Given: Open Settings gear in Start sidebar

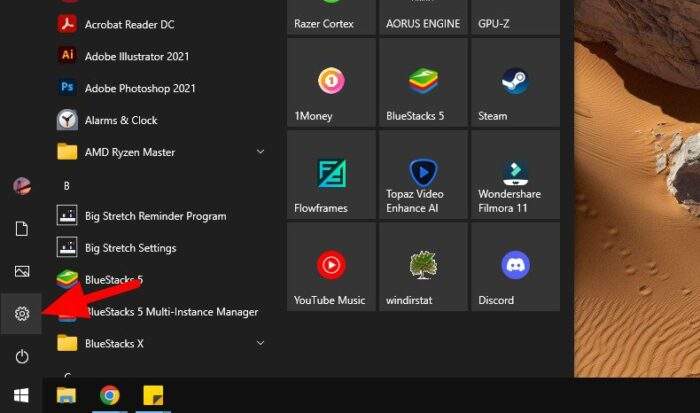Looking at the screenshot, I should click(21, 313).
